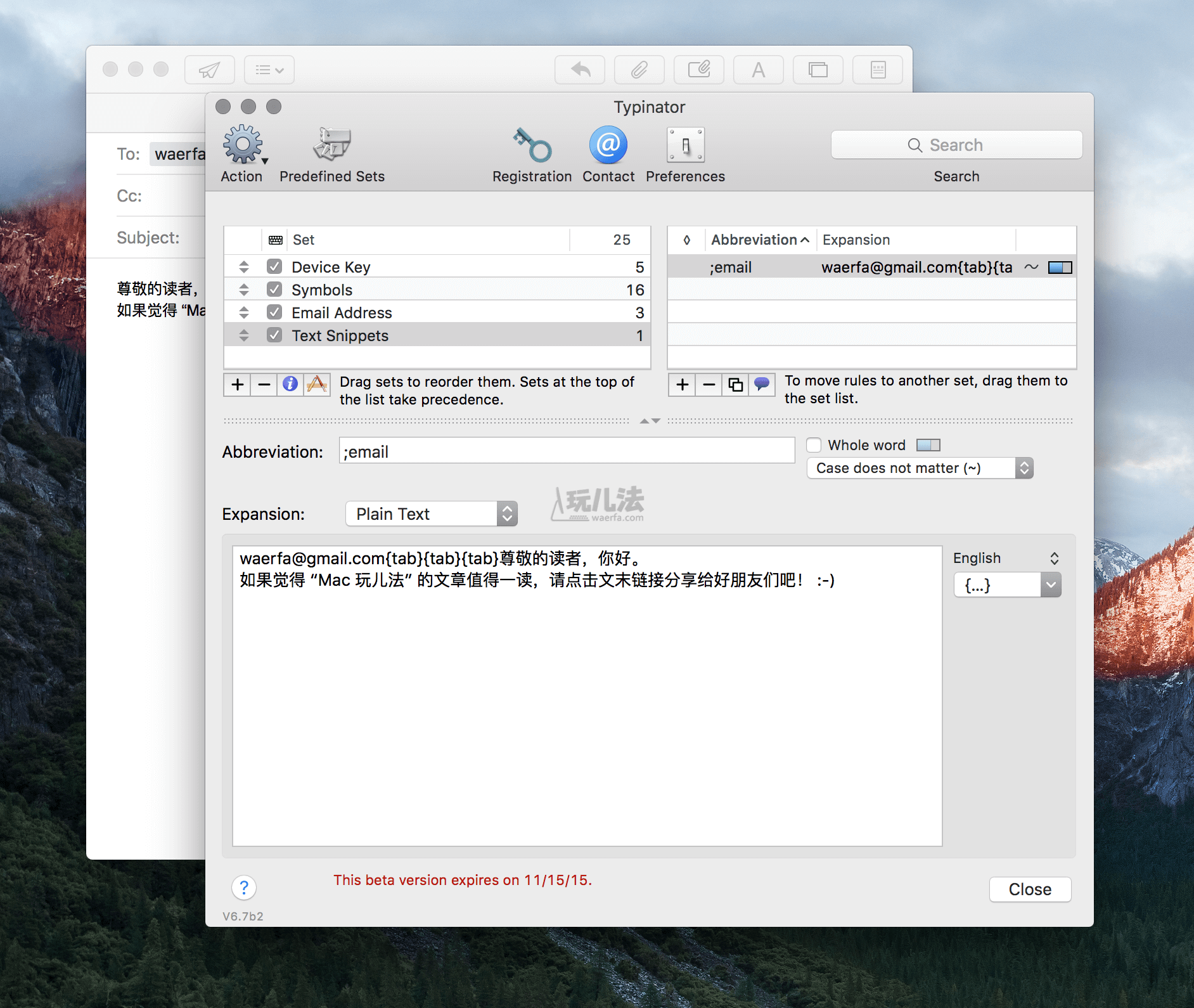Select Symbols set row
This screenshot has width=1194, height=1008.
[x=437, y=289]
